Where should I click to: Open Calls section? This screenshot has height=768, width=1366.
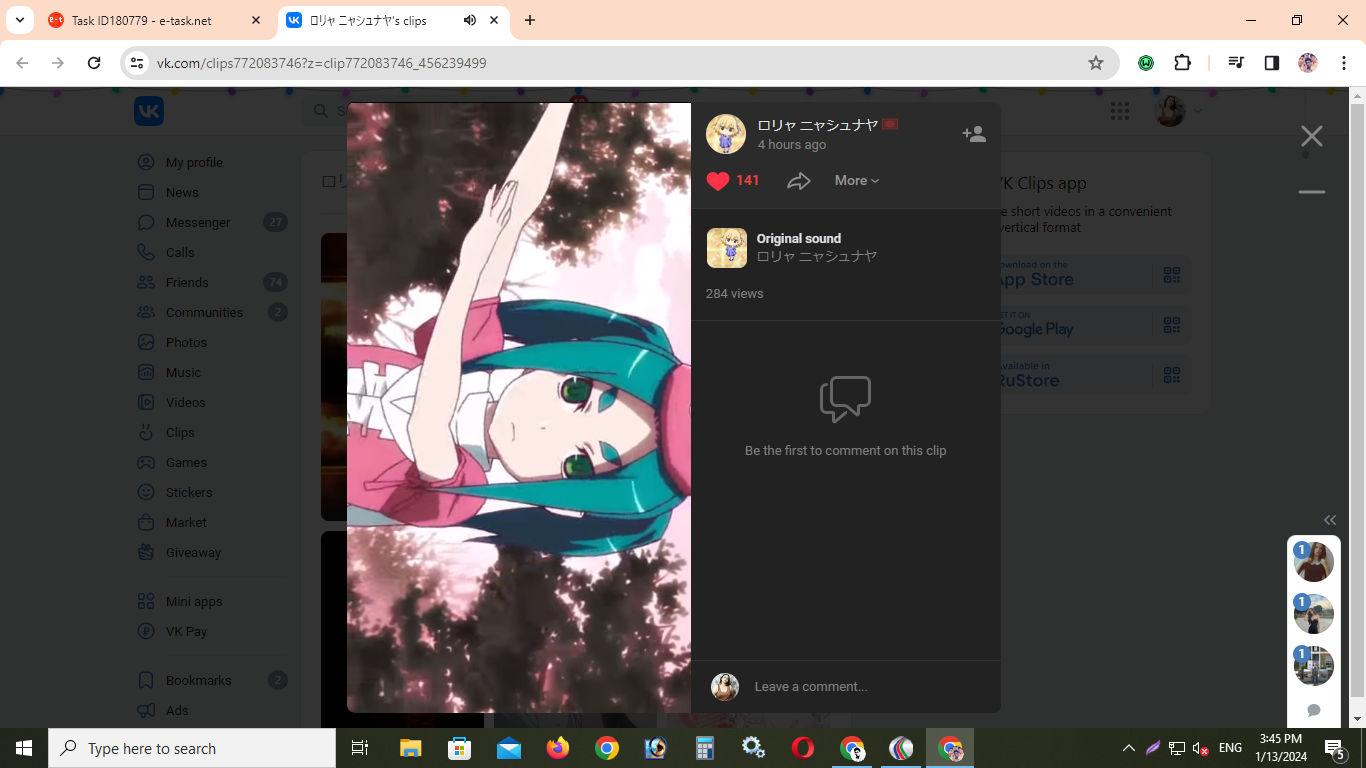coord(180,252)
